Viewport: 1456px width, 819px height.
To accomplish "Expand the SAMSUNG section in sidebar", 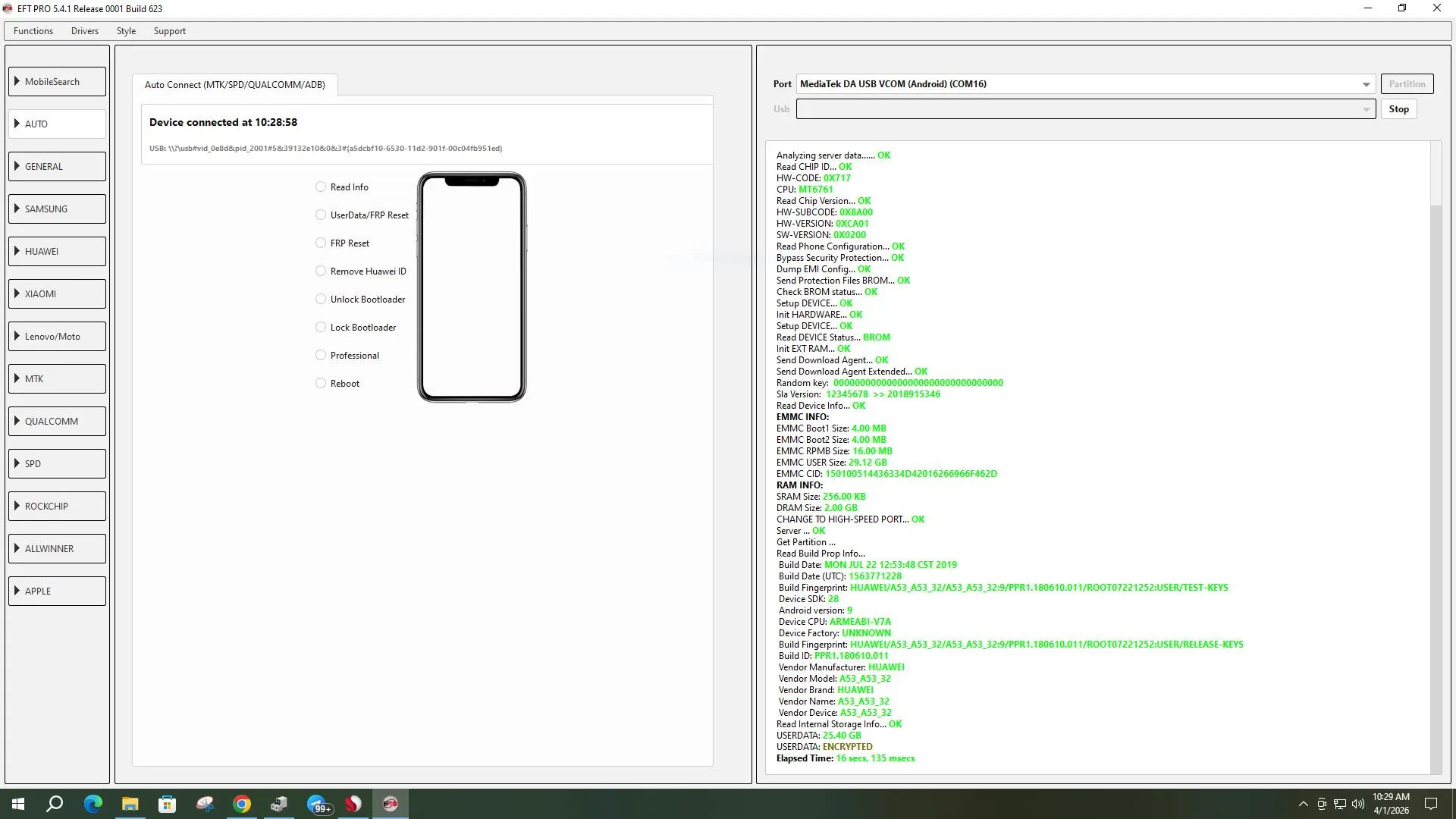I will click(x=58, y=209).
